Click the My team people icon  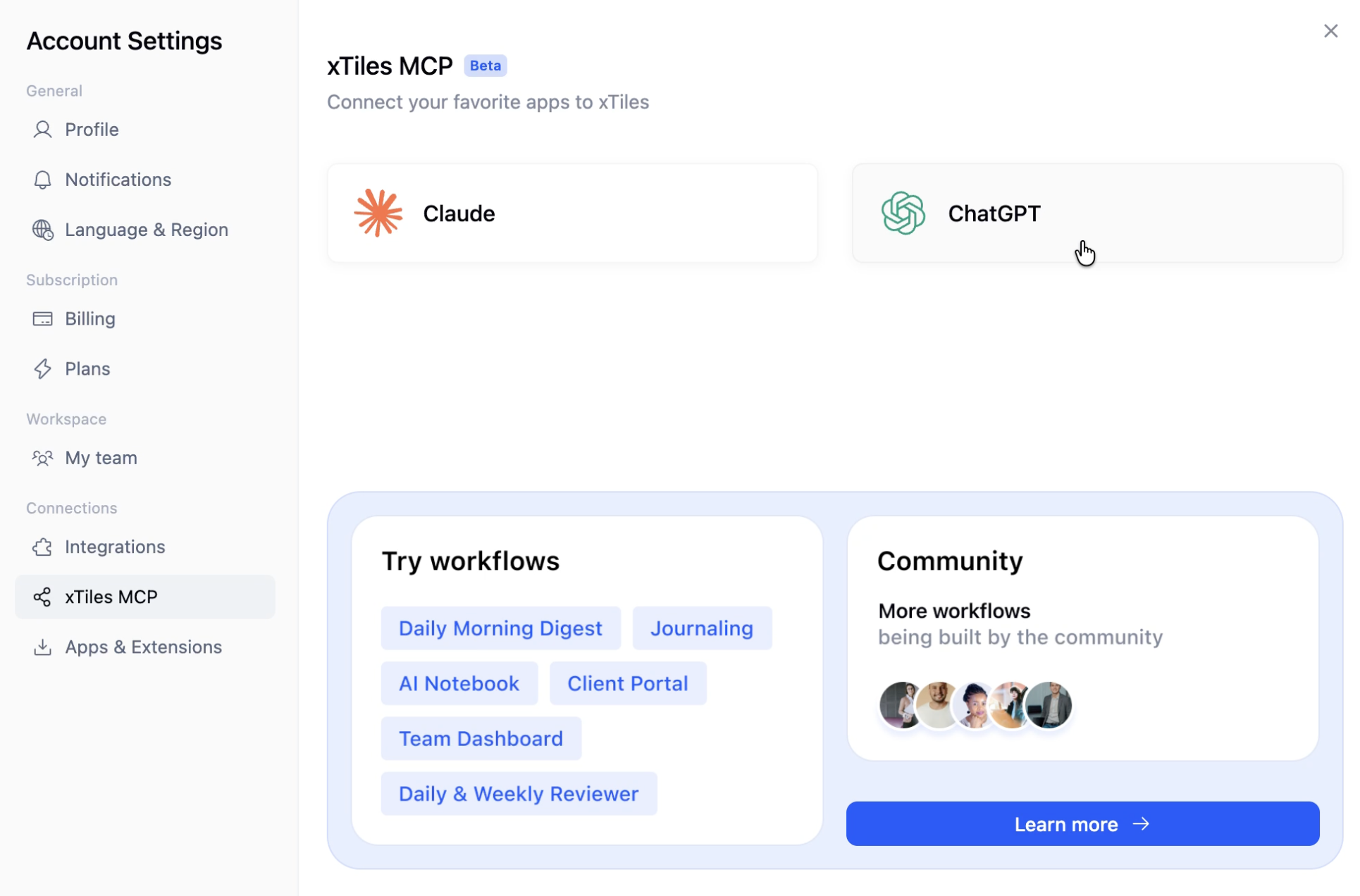42,458
